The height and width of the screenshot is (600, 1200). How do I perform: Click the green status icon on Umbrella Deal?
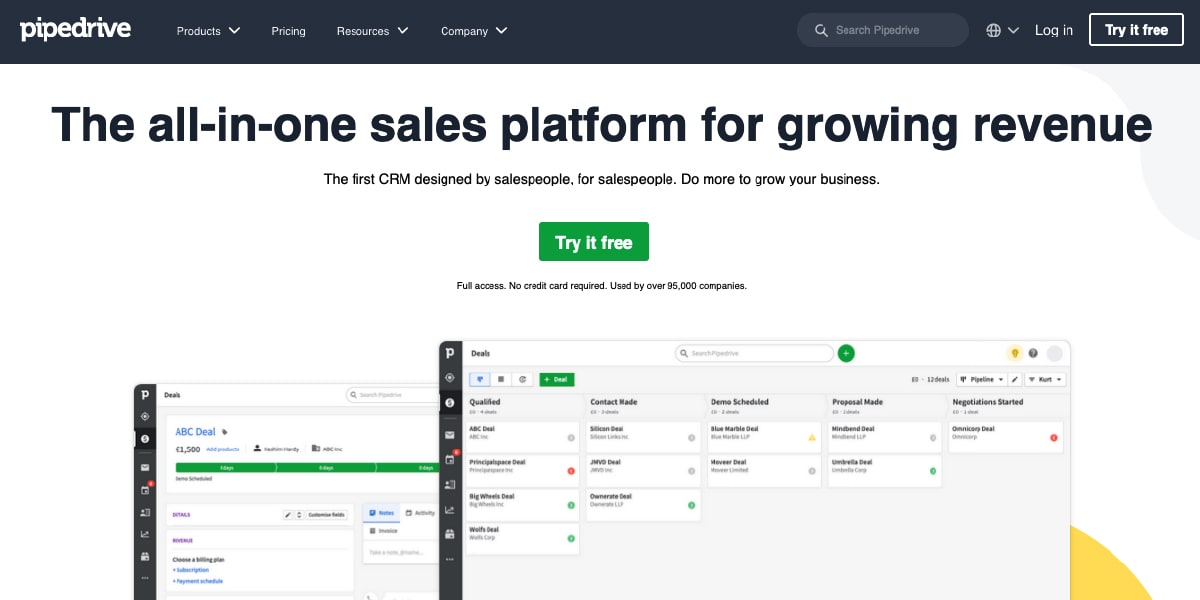932,471
